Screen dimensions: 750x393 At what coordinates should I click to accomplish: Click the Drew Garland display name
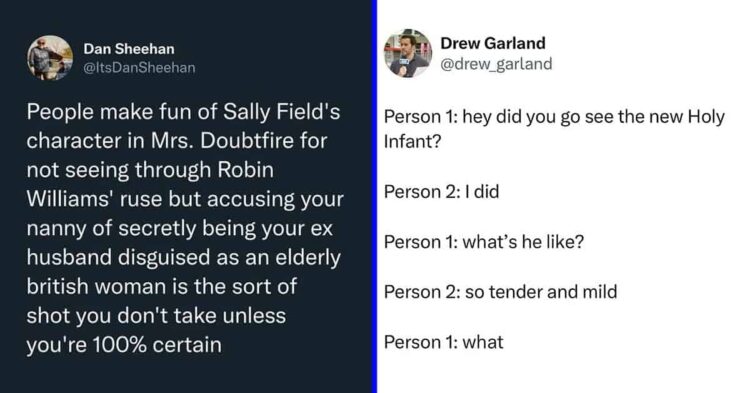[x=493, y=43]
